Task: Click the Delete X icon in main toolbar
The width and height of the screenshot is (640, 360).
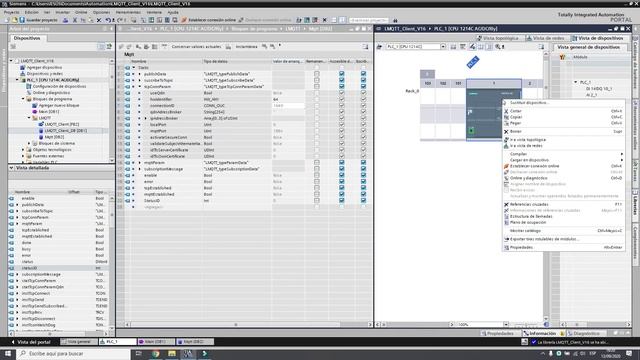Action: coord(99,20)
